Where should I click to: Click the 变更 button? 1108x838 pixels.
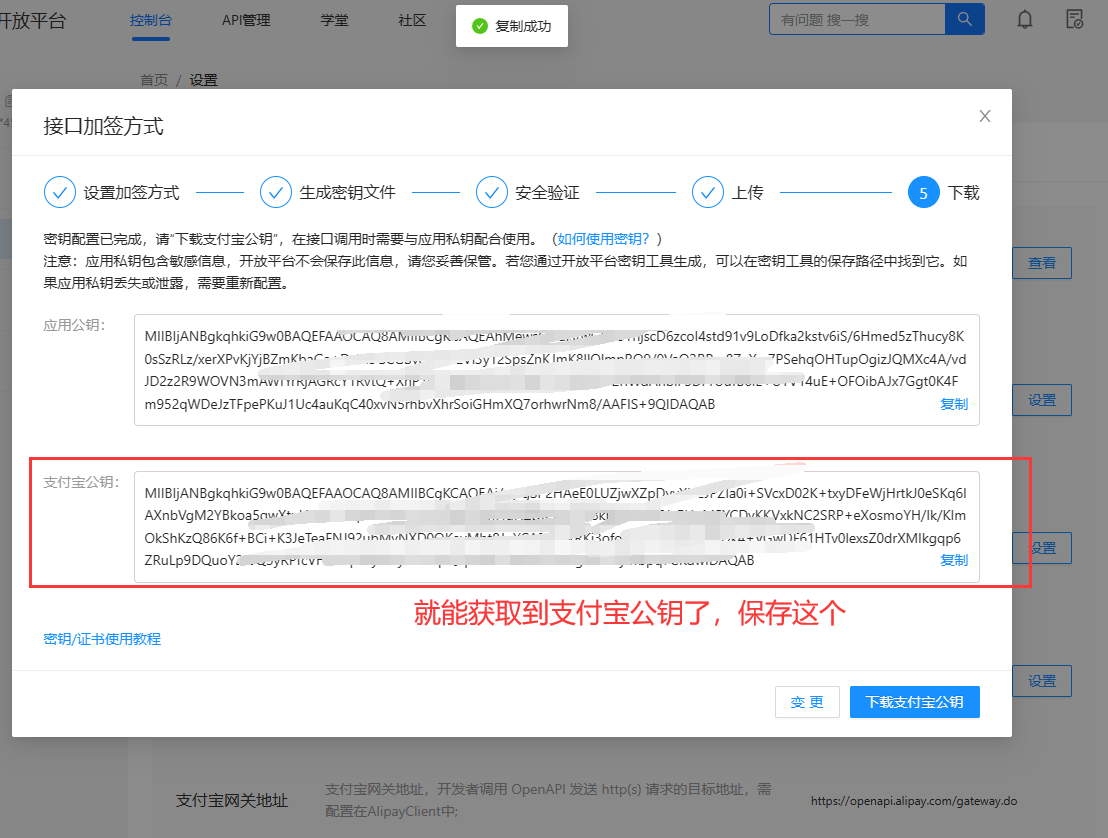[x=807, y=702]
